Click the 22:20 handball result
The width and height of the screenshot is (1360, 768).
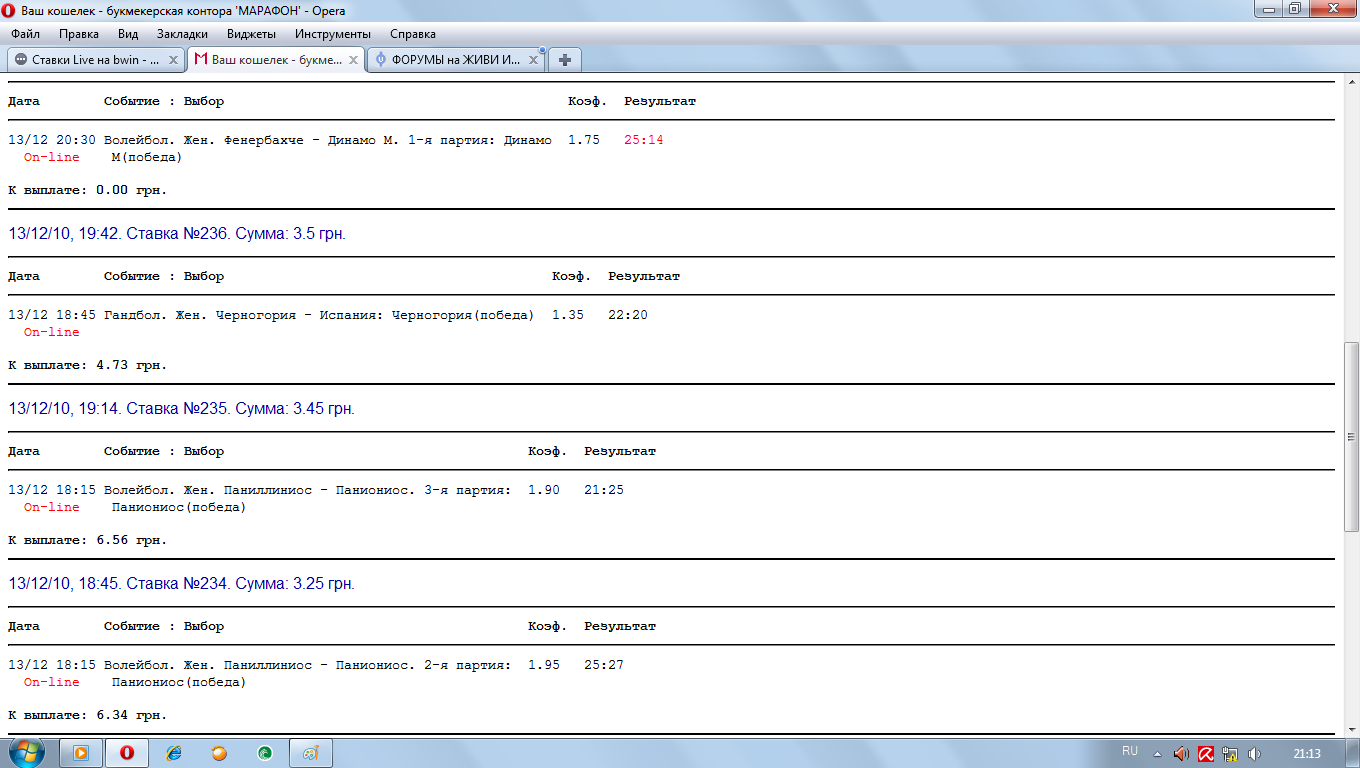pos(628,315)
